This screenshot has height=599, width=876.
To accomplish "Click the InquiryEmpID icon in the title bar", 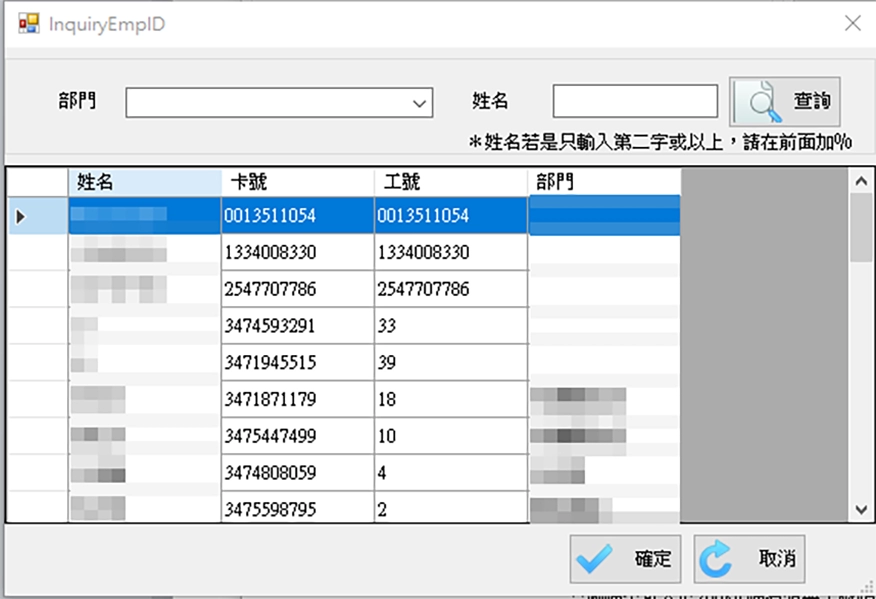I will click(28, 21).
